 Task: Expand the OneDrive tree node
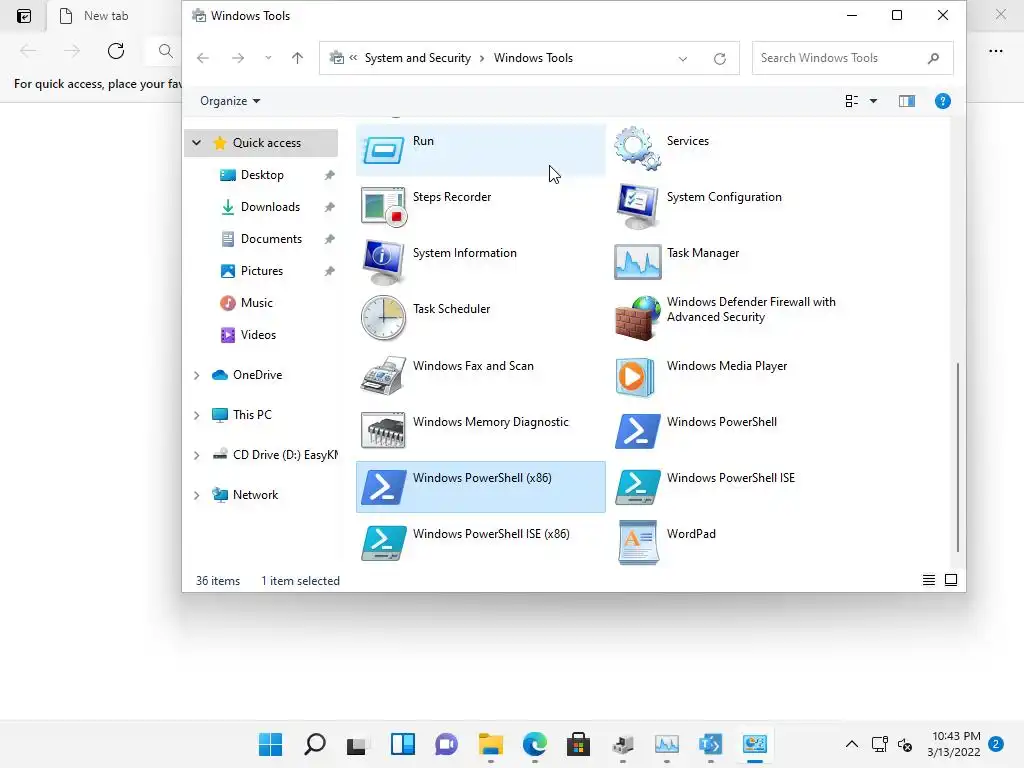click(x=197, y=375)
